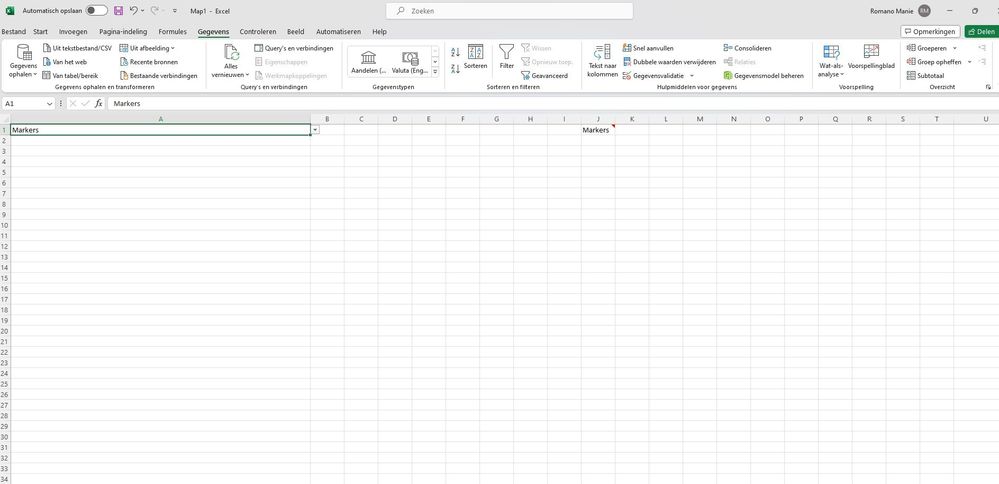999x484 pixels.
Task: Open Gegevensmodel beheren
Action: (763, 76)
